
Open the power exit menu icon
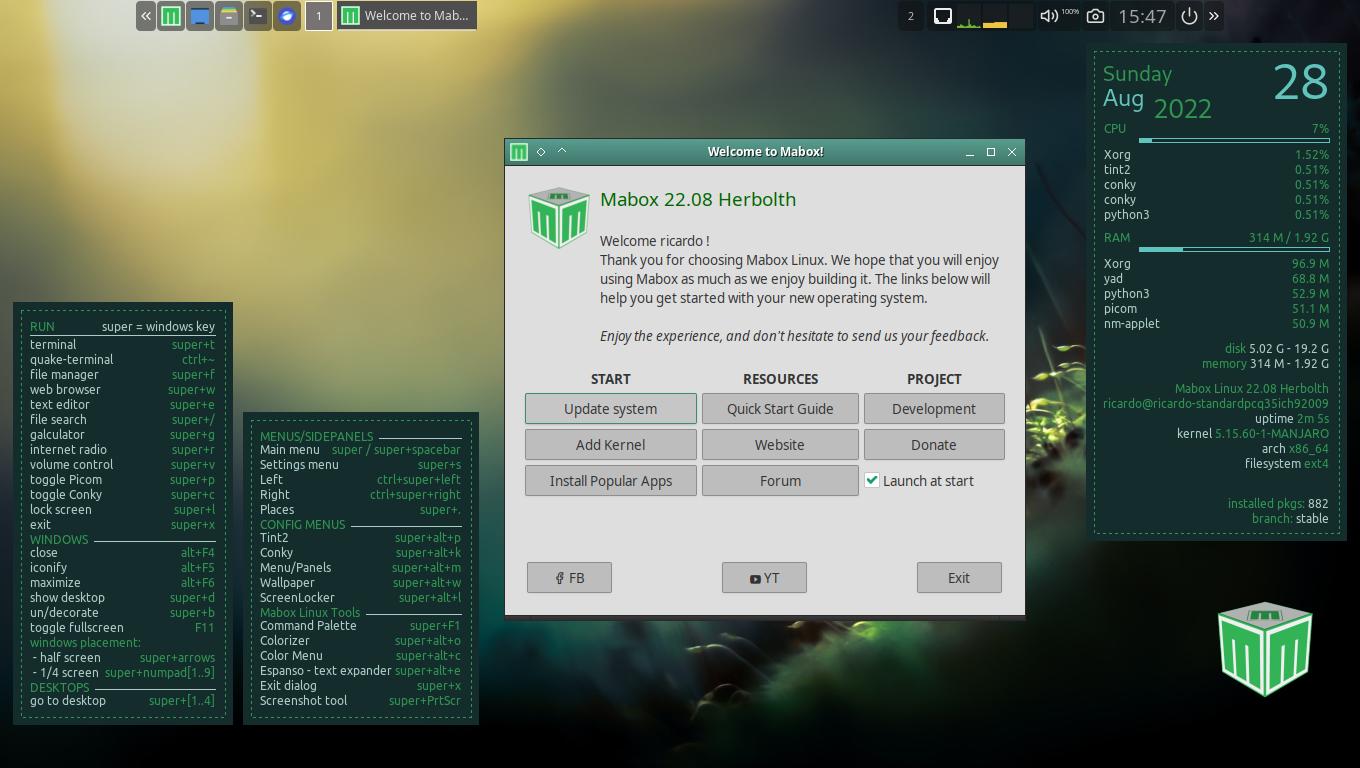(x=1189, y=16)
